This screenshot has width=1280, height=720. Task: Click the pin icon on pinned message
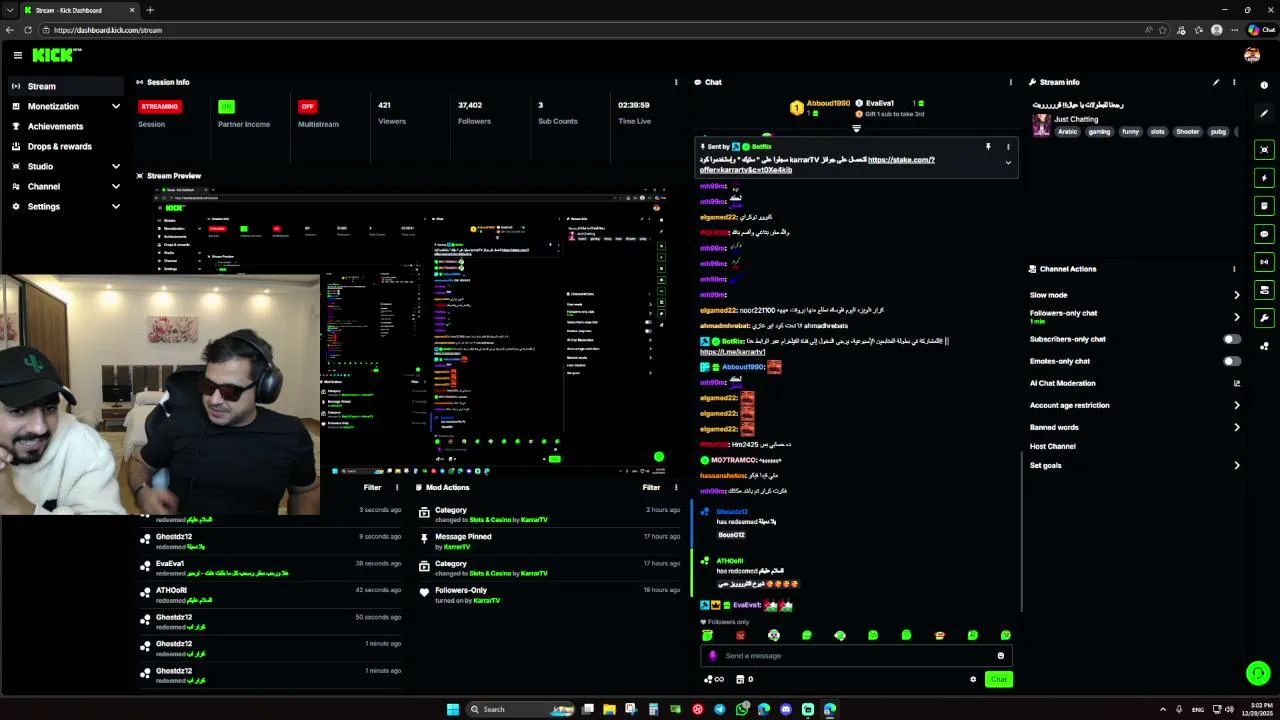click(988, 147)
